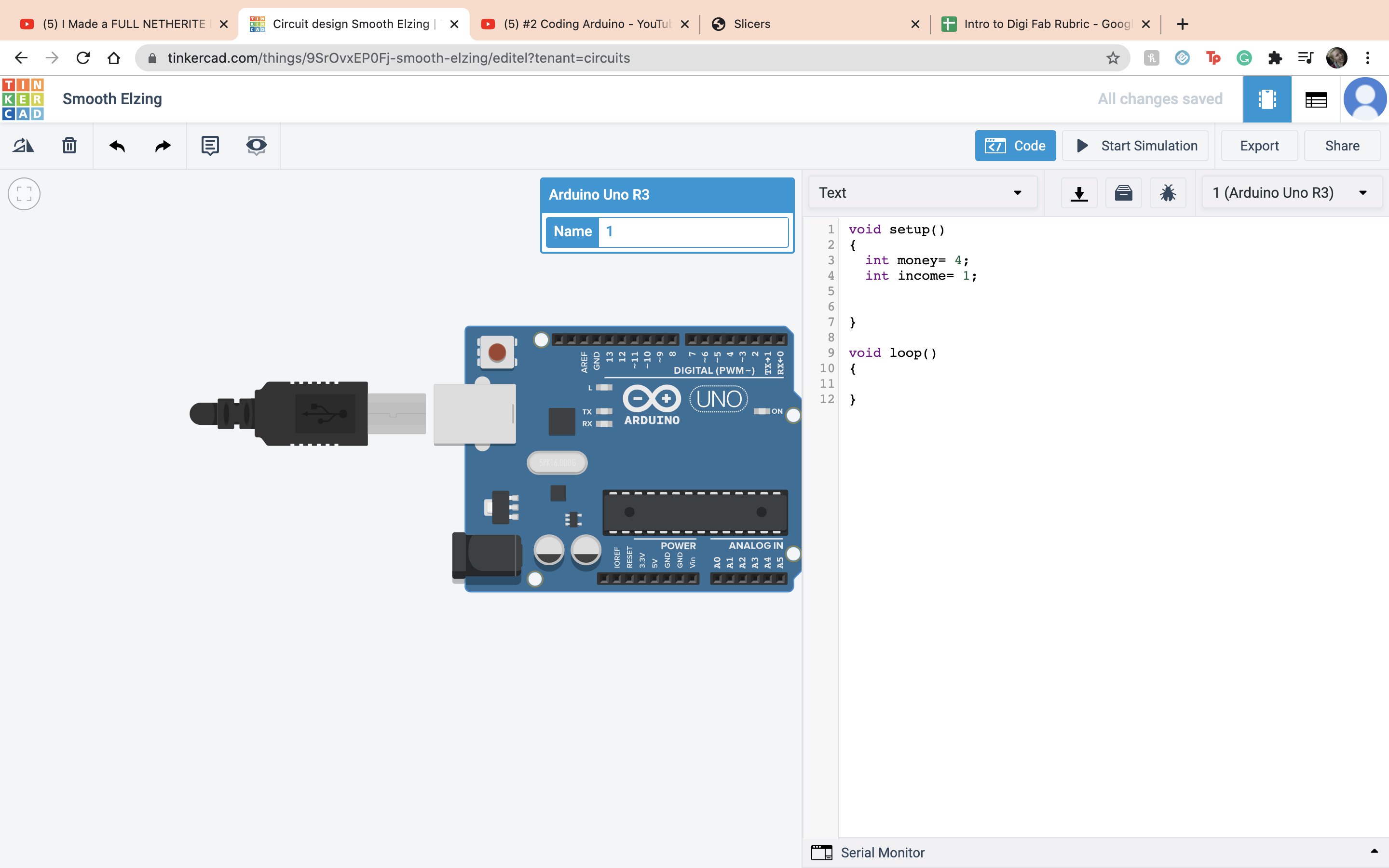Image resolution: width=1389 pixels, height=868 pixels.
Task: Click the Tinkercad logo
Action: click(23, 99)
